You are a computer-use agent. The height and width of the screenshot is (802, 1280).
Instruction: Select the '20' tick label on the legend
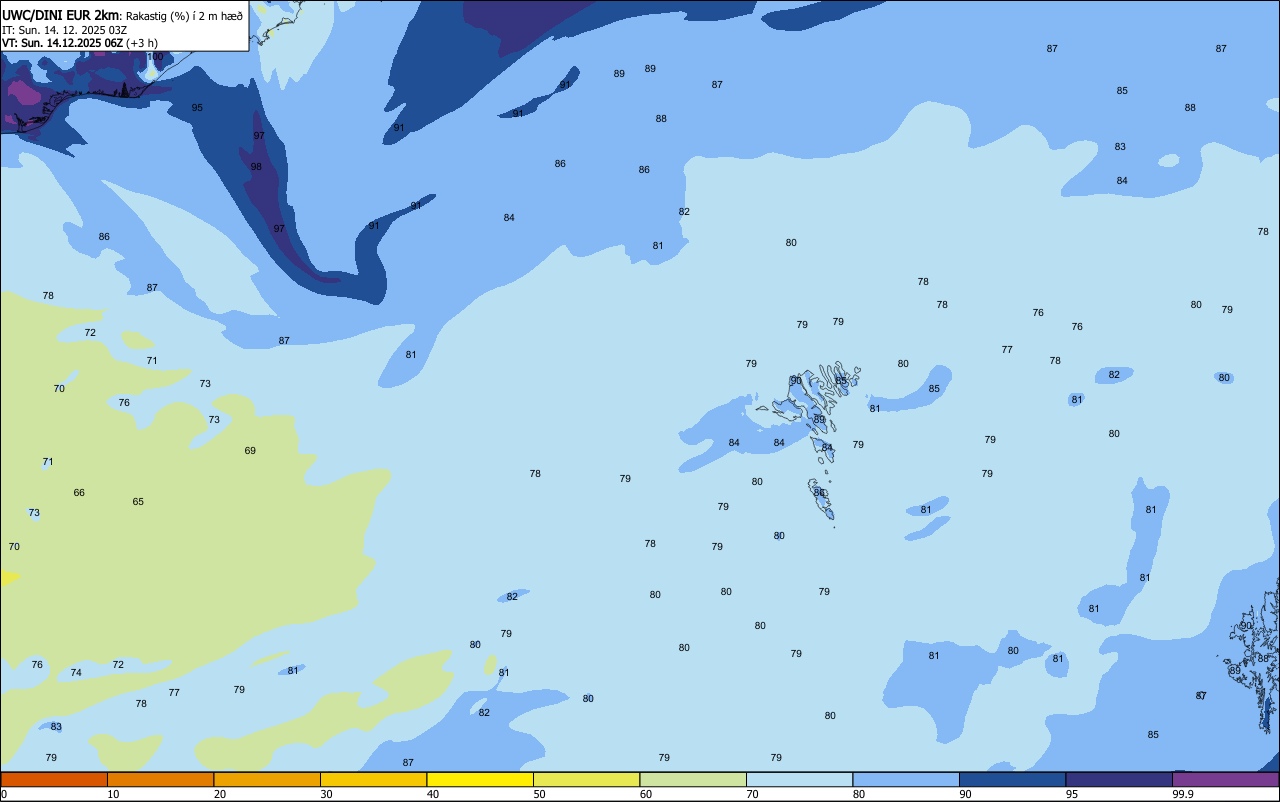[x=219, y=794]
